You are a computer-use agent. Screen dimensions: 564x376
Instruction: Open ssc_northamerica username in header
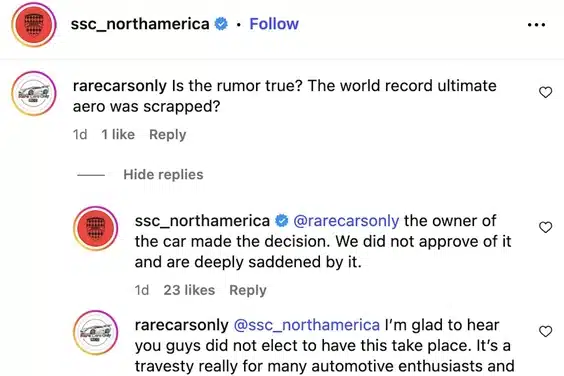coord(140,24)
